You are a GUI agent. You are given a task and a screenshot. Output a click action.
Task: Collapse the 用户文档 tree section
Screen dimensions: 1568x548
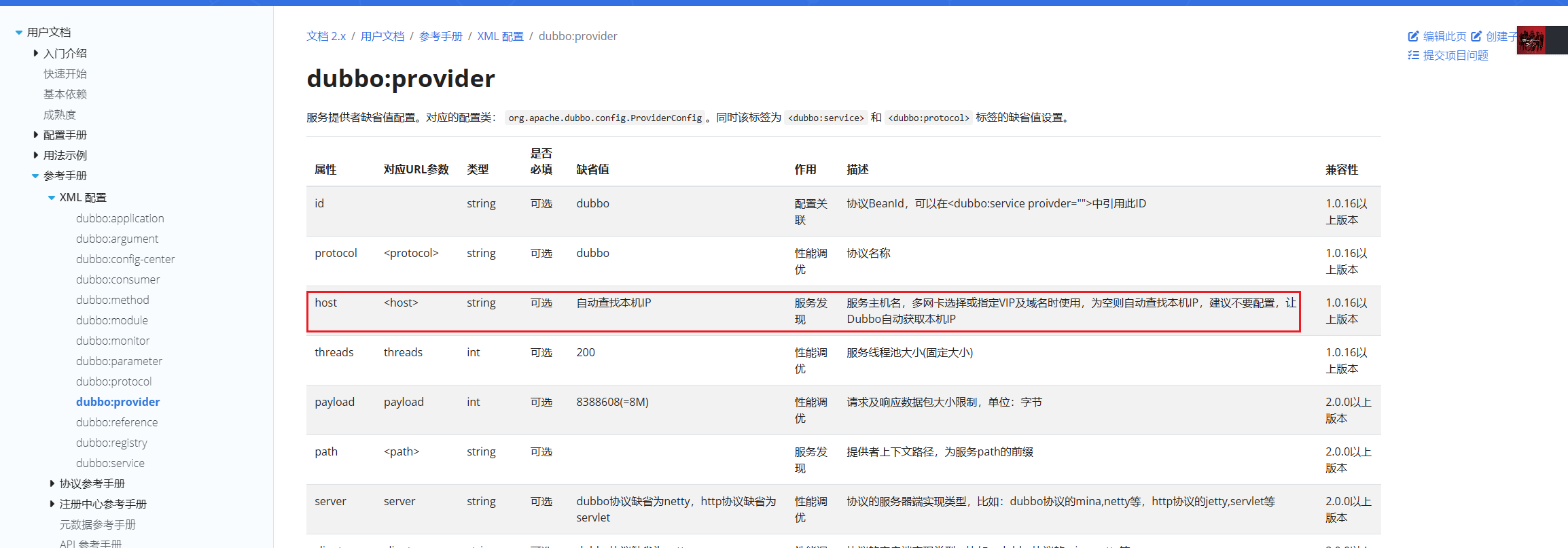[19, 32]
